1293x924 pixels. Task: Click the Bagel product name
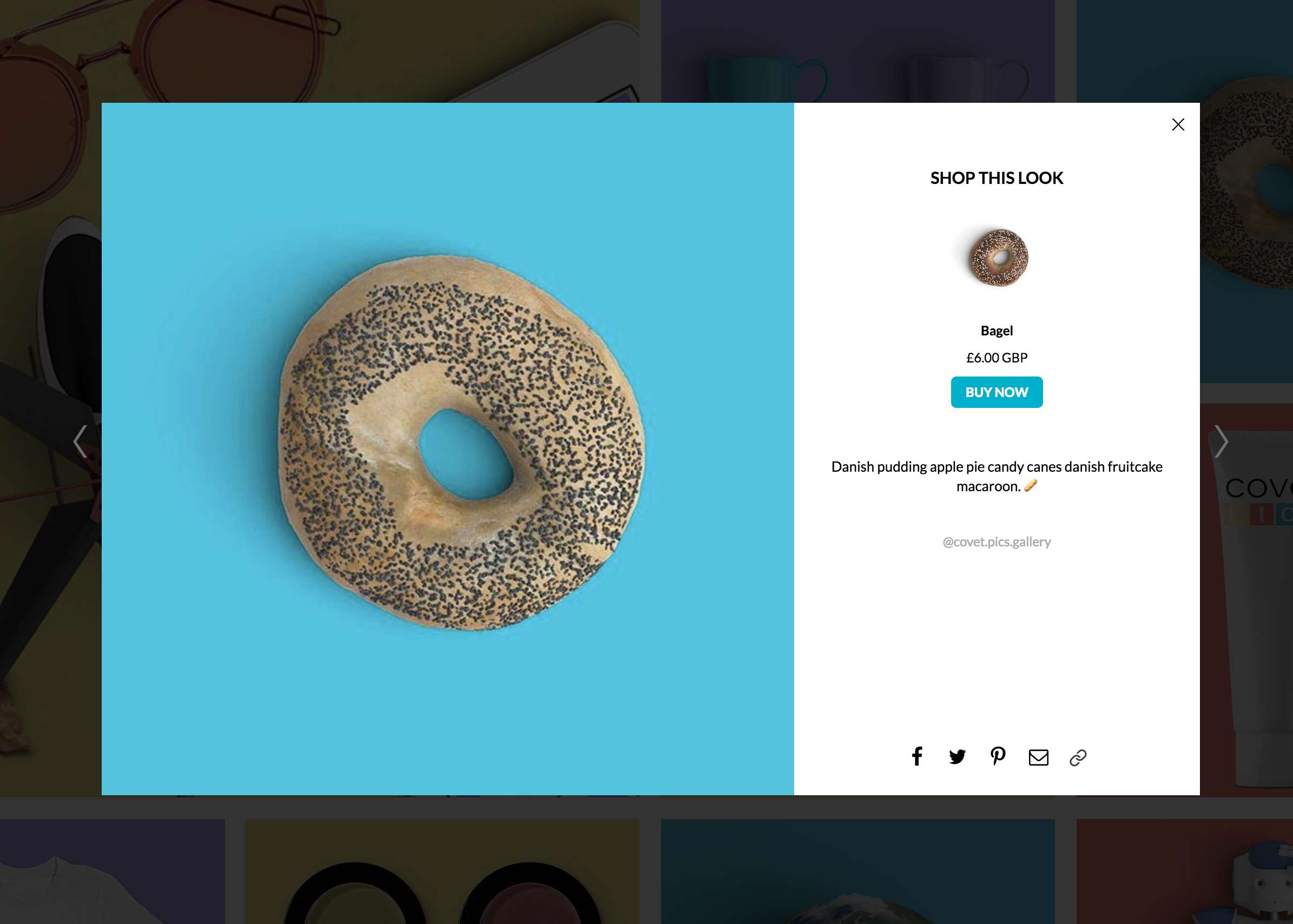997,331
